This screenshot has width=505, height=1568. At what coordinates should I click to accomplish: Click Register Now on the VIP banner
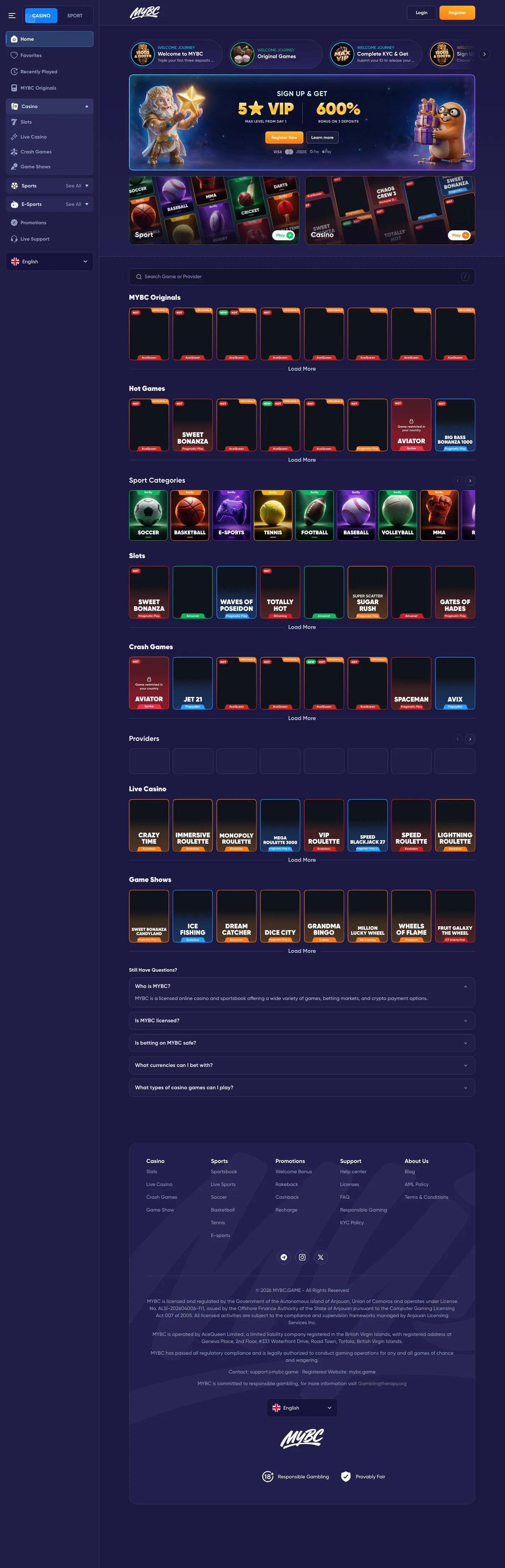pos(284,137)
